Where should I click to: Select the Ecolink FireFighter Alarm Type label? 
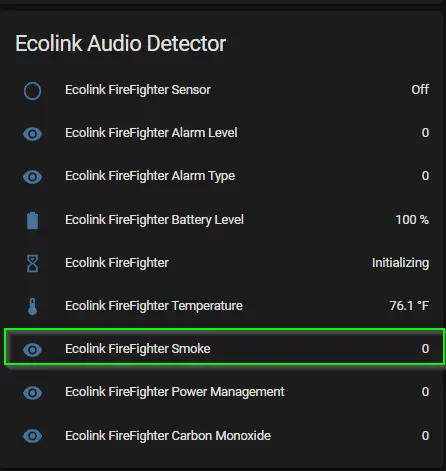150,176
